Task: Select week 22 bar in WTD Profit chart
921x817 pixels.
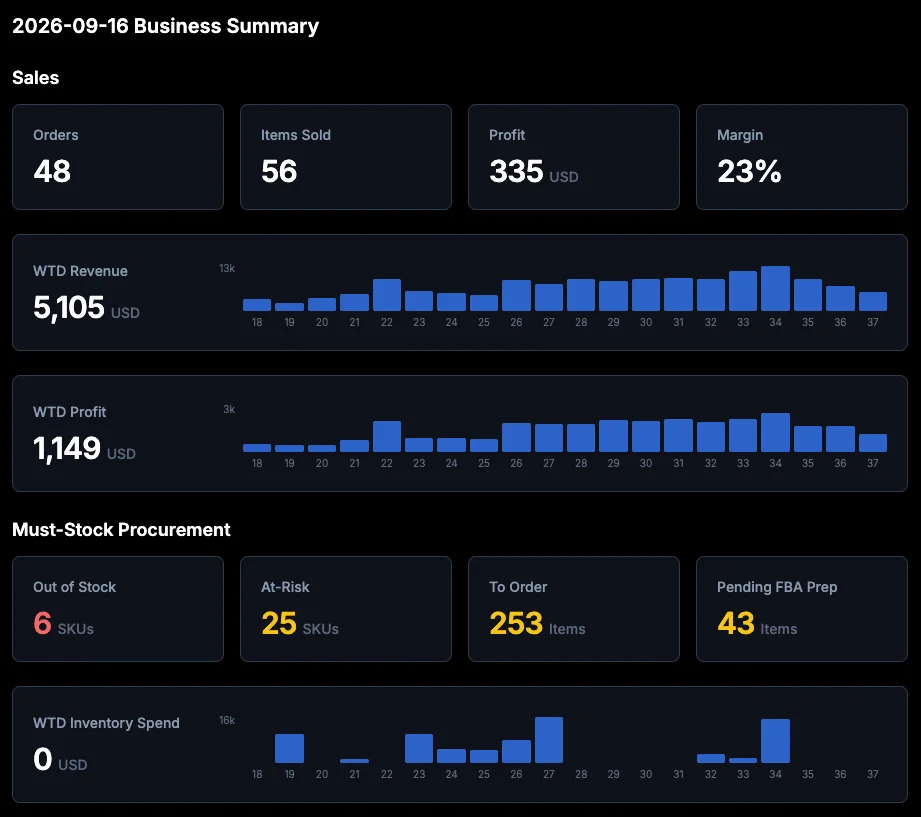Action: click(386, 436)
